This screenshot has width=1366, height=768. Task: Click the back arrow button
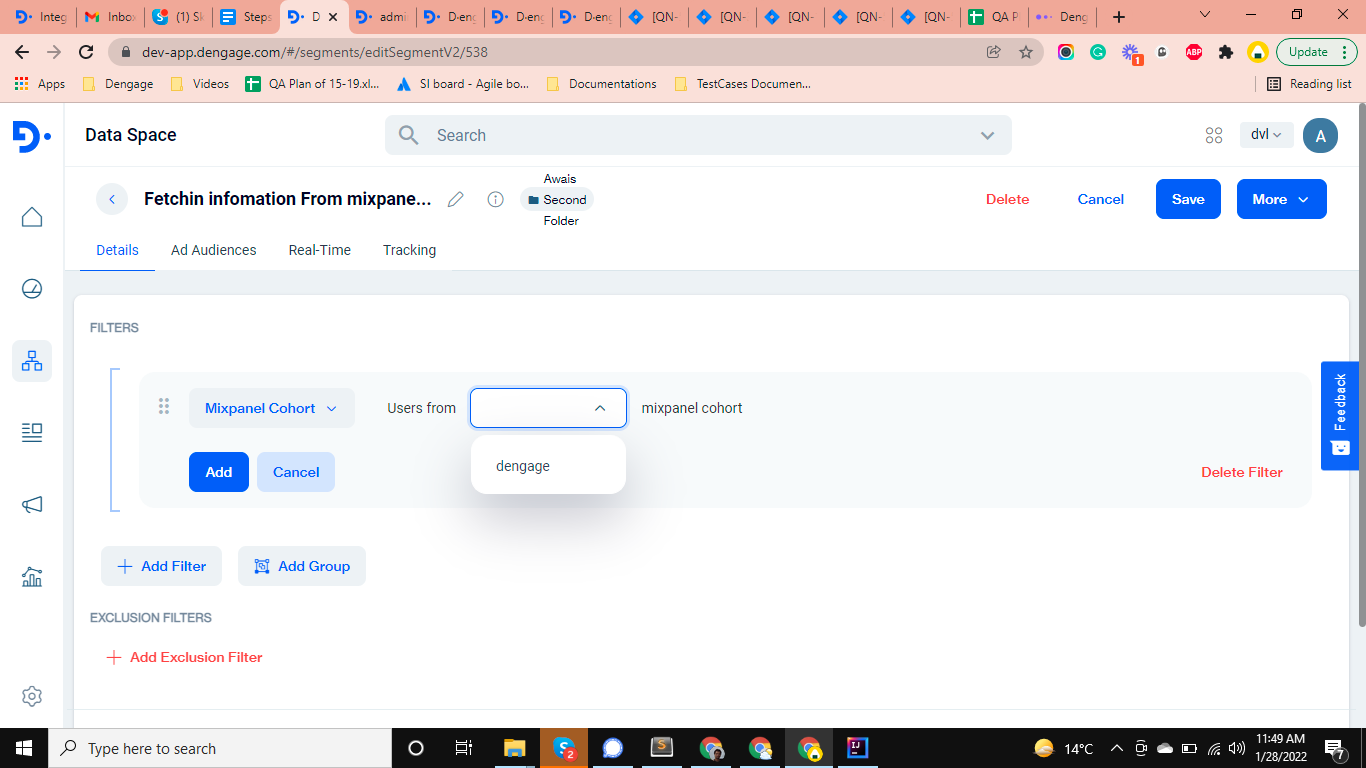click(x=112, y=199)
